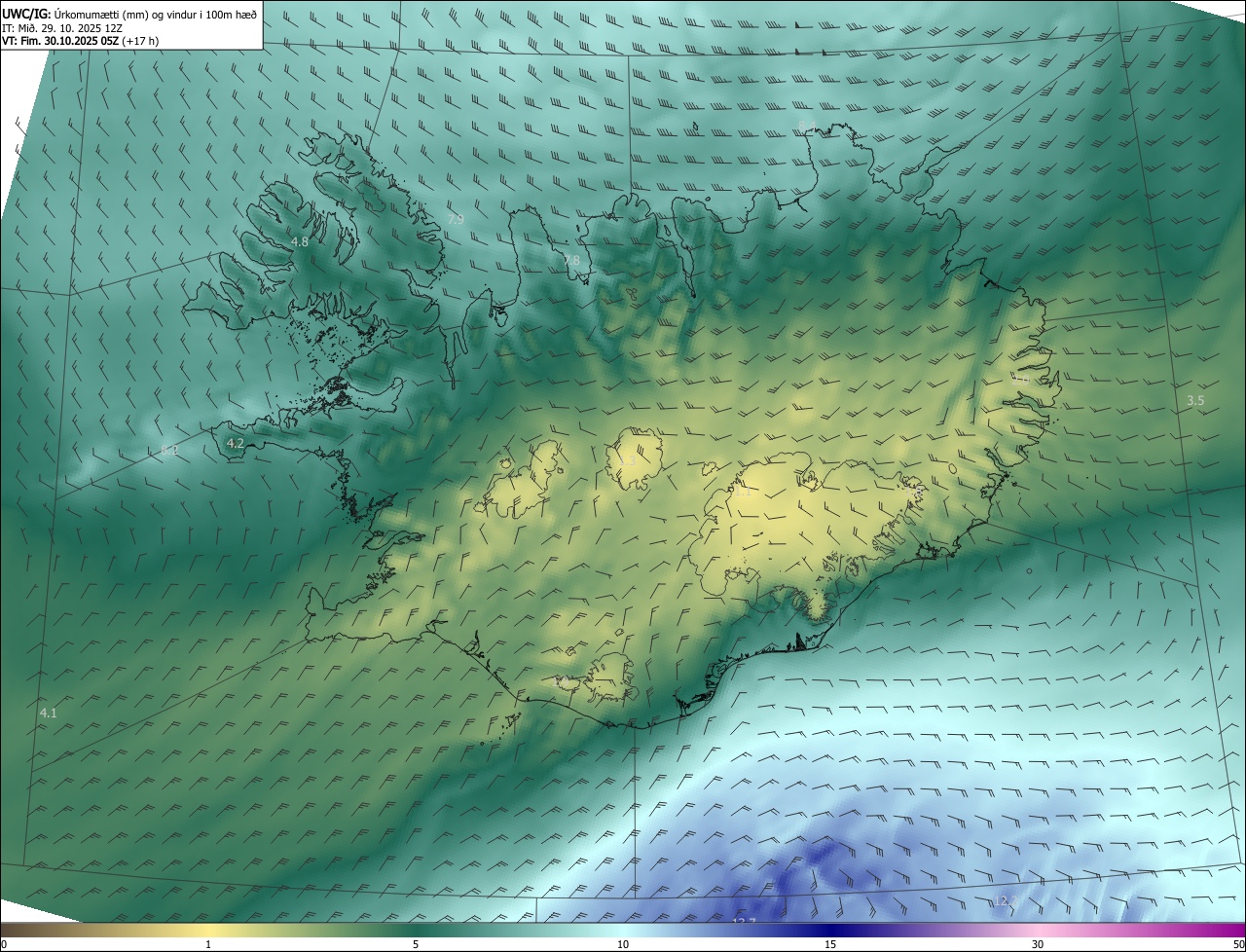Screen dimensions: 1246x952
Task: Click the 5 tick on the color scale
Action: (416, 944)
